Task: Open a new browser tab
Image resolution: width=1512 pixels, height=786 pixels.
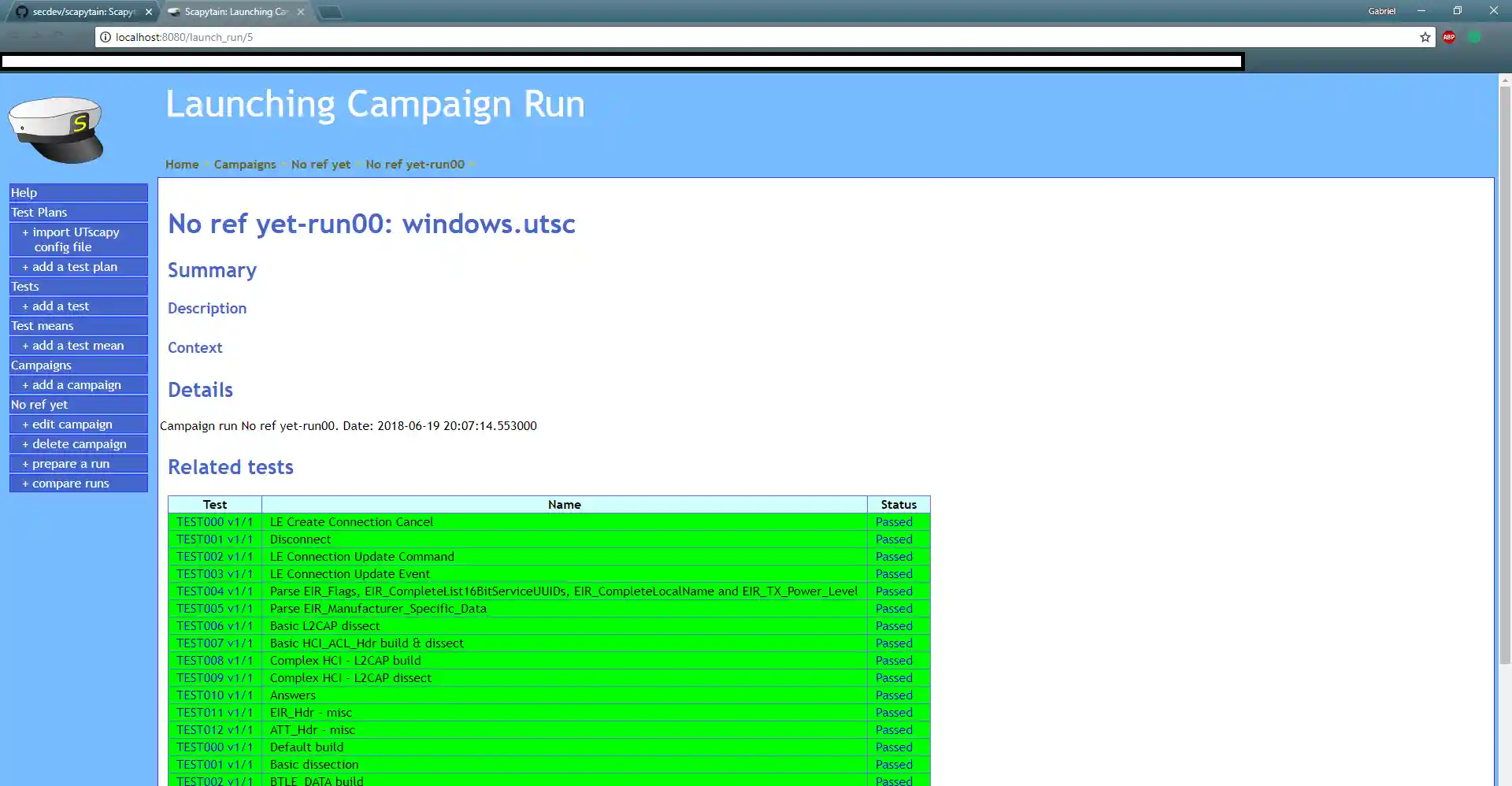Action: coord(330,12)
